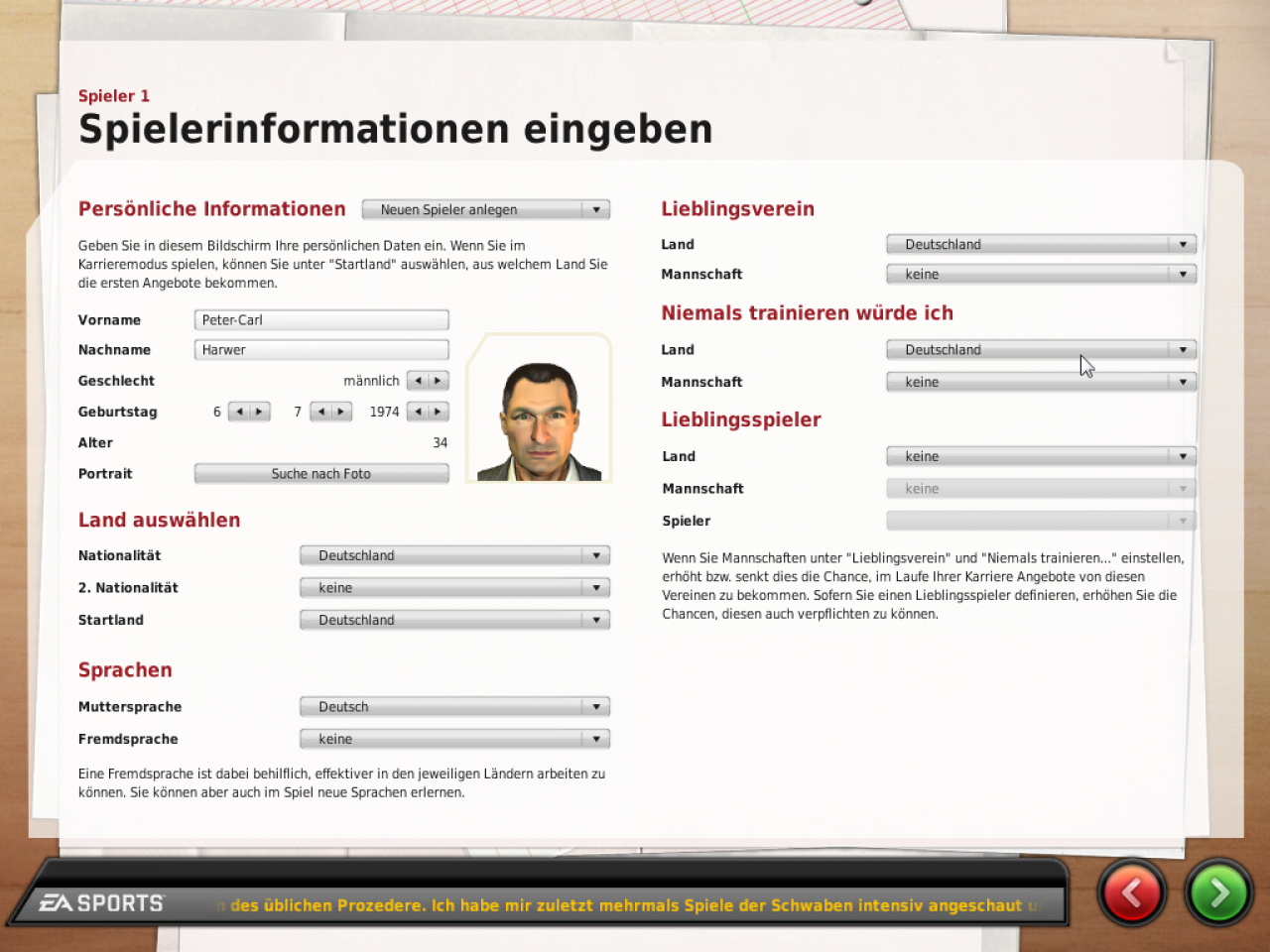Decrease birth year 1974 with left arrow

(x=418, y=412)
